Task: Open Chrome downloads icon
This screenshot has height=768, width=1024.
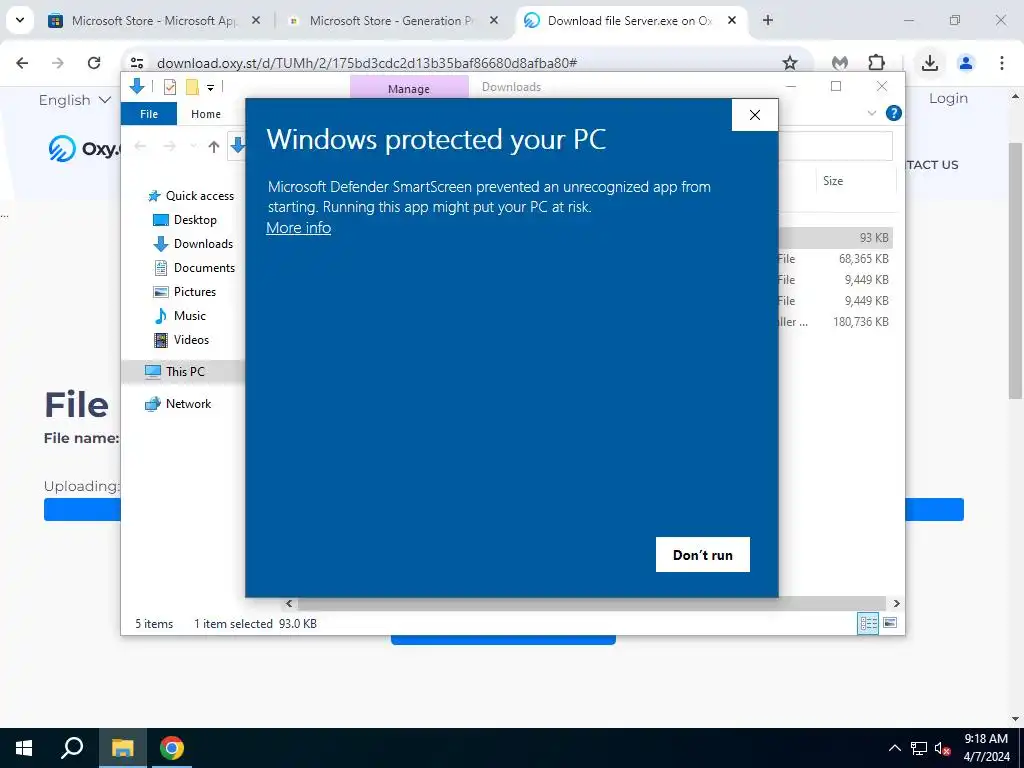Action: click(930, 63)
